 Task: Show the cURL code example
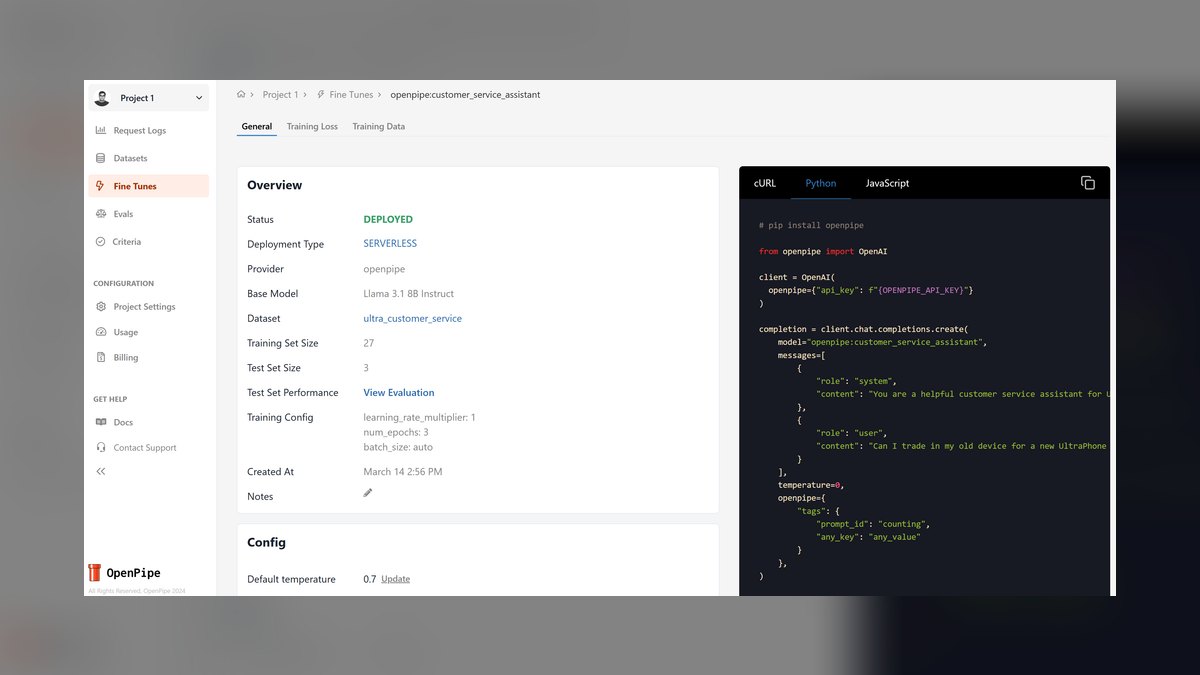pos(765,183)
